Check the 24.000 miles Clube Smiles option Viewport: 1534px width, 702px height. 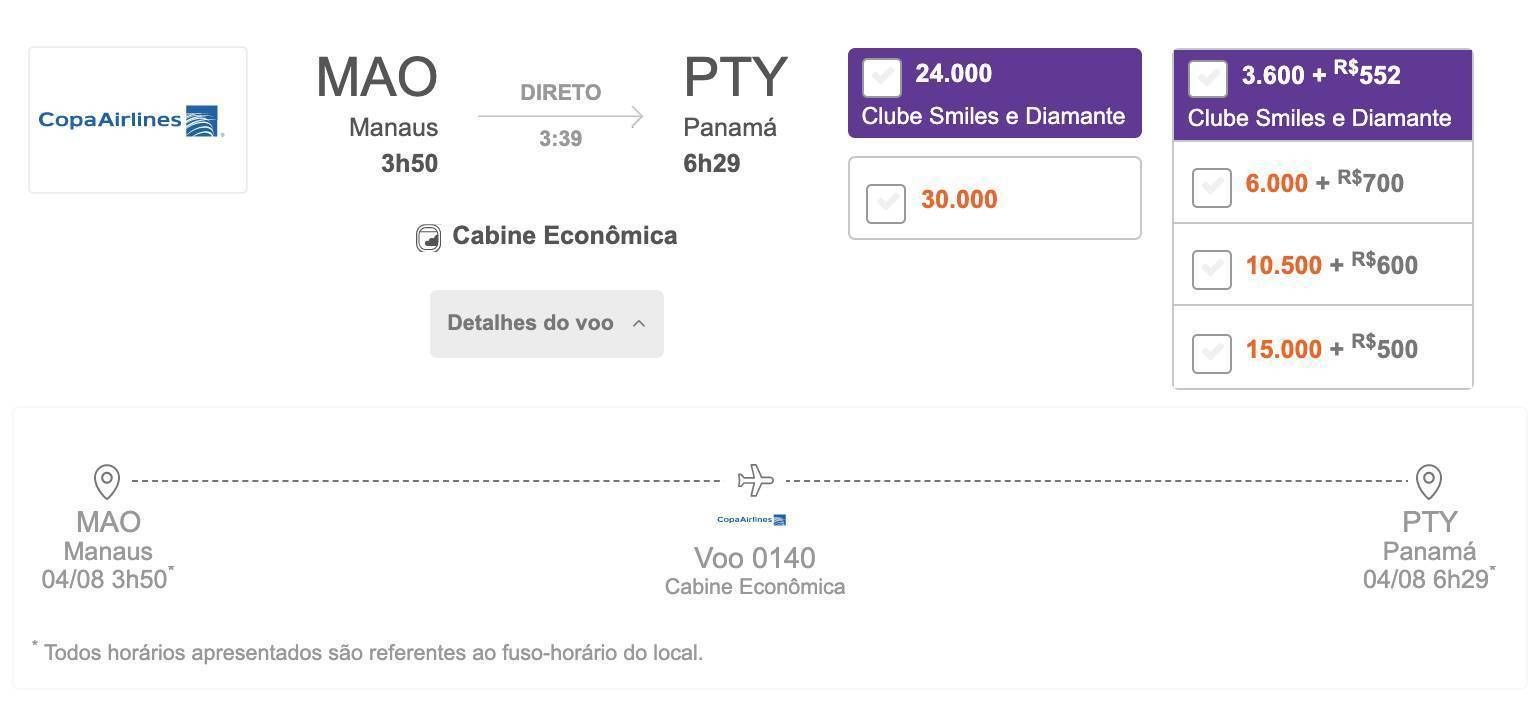pyautogui.click(x=882, y=78)
